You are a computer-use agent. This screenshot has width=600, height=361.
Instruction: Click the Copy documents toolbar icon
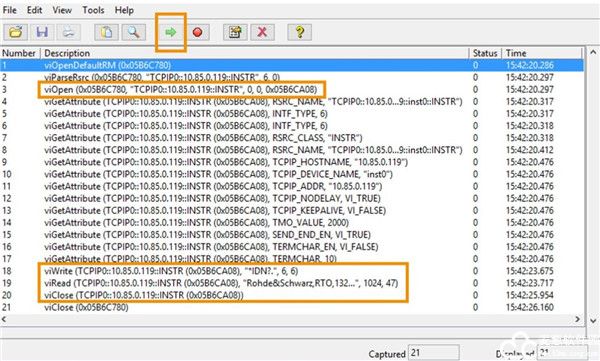coord(106,32)
